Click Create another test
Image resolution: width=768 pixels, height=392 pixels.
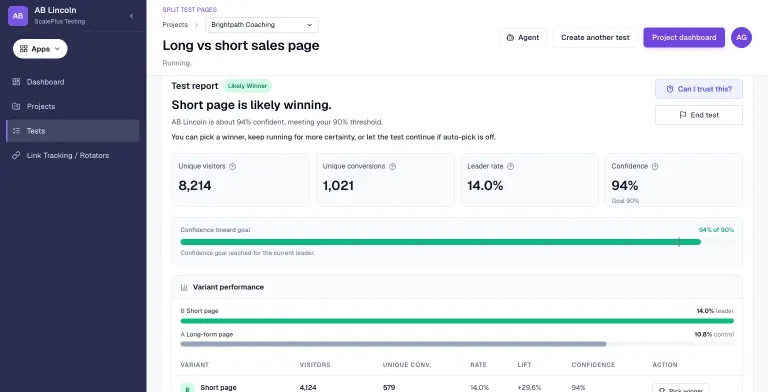595,38
